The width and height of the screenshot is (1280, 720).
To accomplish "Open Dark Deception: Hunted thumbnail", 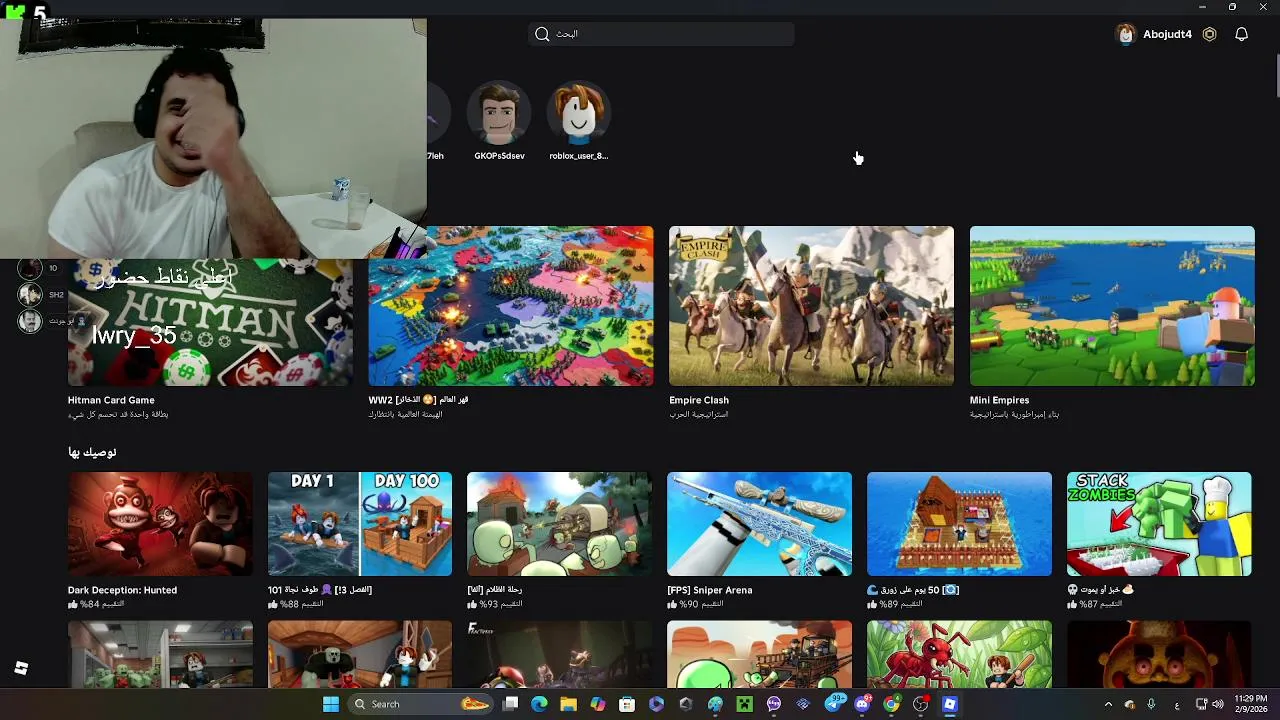I will coord(160,524).
